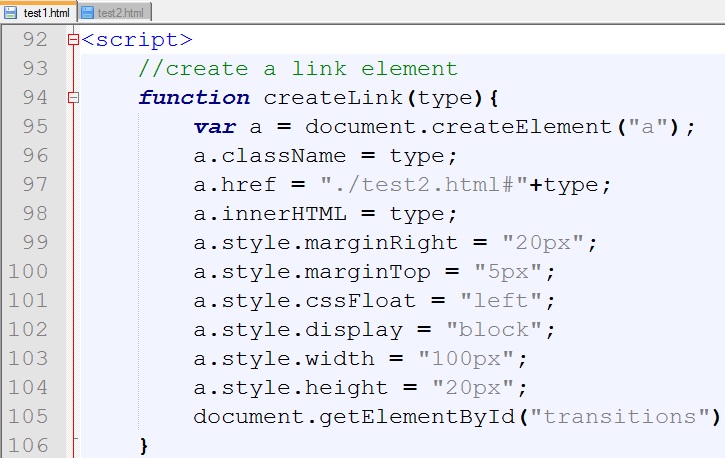
Task: Collapse the createLink function fold marker
Action: [72, 98]
